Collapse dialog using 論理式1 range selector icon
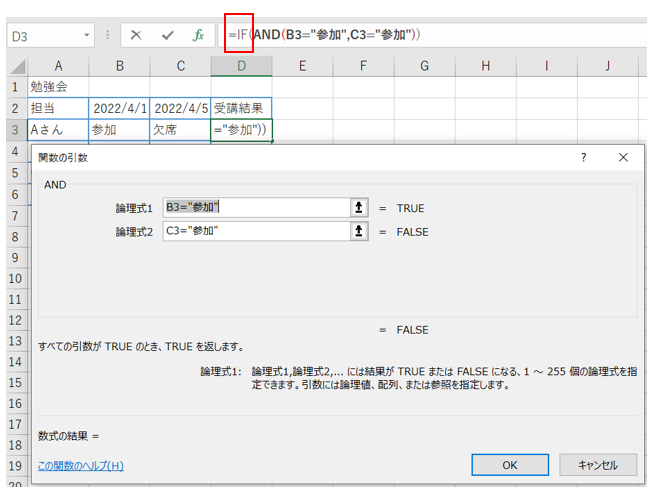Image resolution: width=656 pixels, height=494 pixels. 358,207
